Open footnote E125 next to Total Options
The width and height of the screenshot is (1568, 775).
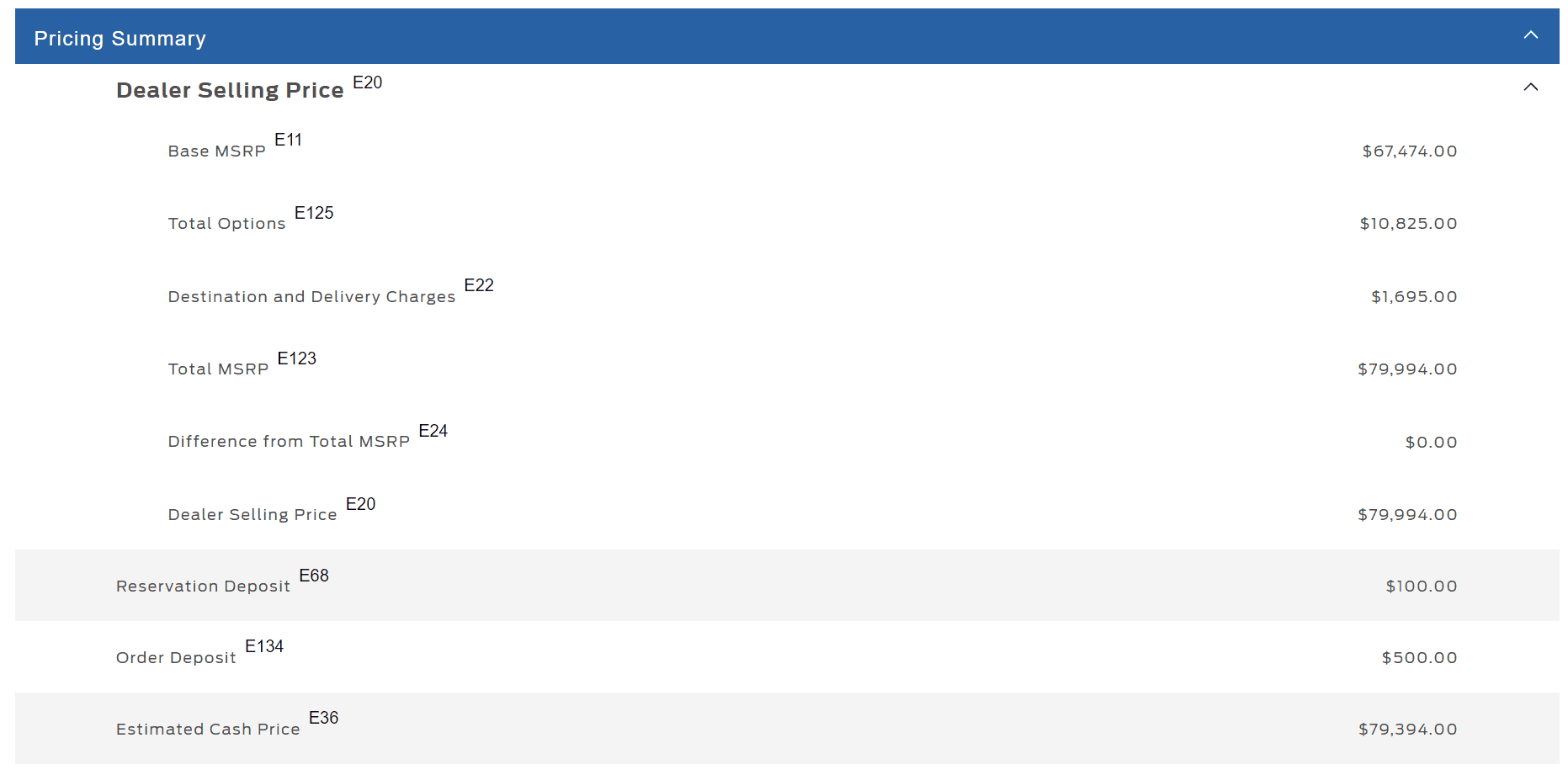point(314,213)
